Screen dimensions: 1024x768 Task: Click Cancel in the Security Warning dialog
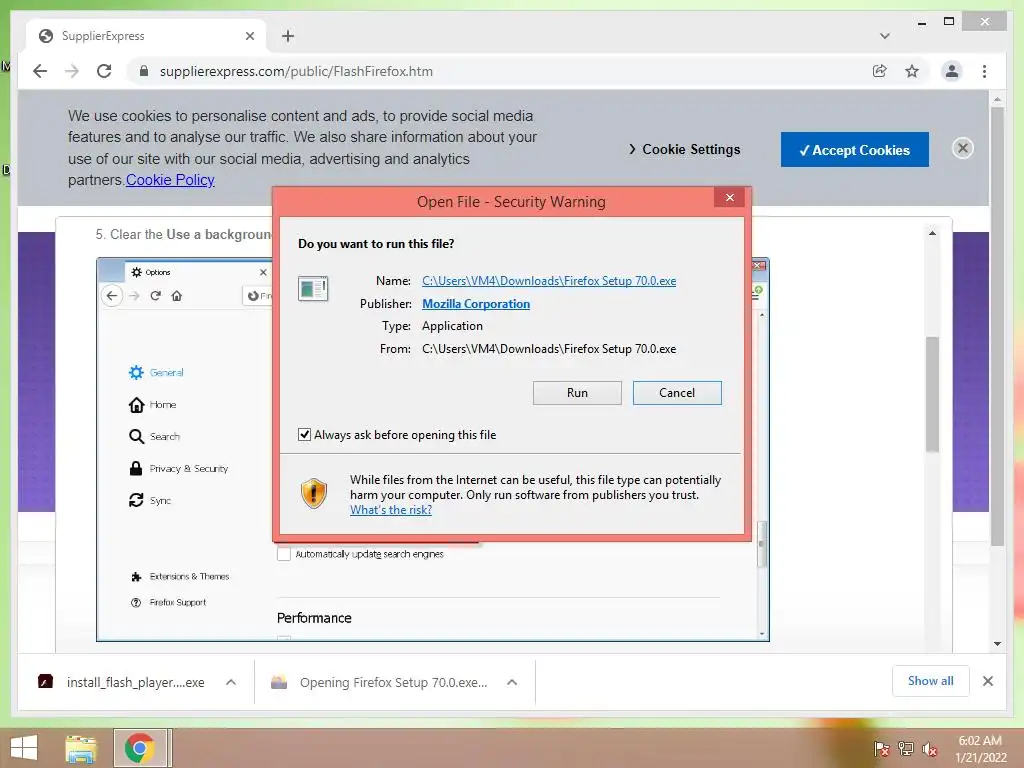coord(677,392)
